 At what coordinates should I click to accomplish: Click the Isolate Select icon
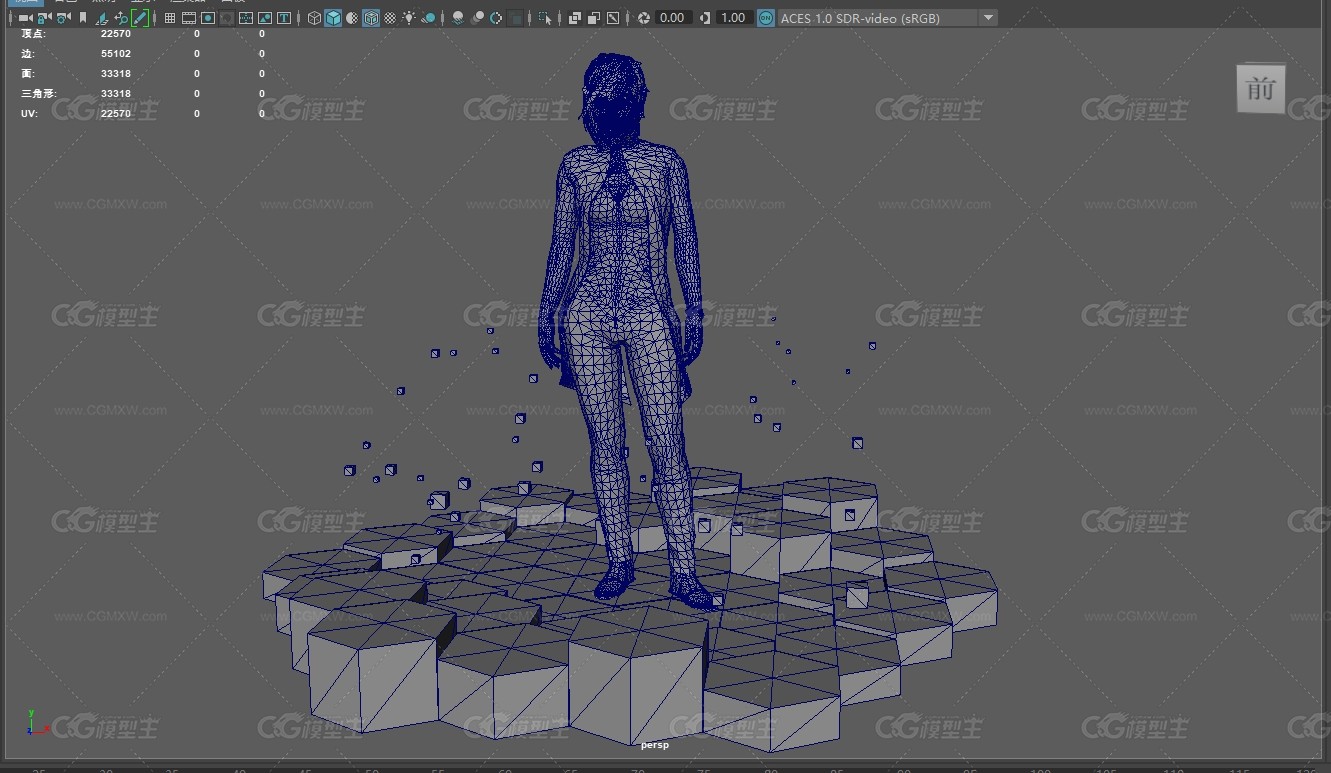(x=545, y=18)
